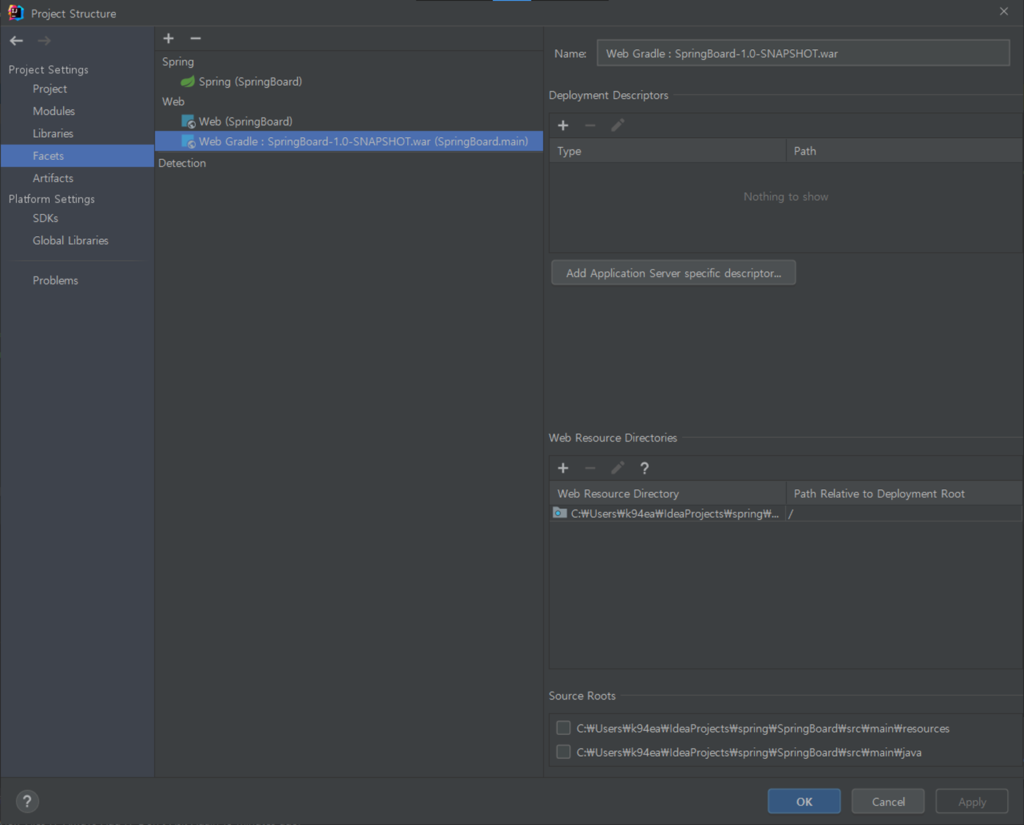Open web resource directories help question mark
Screen dimensions: 1024x825
[644, 468]
